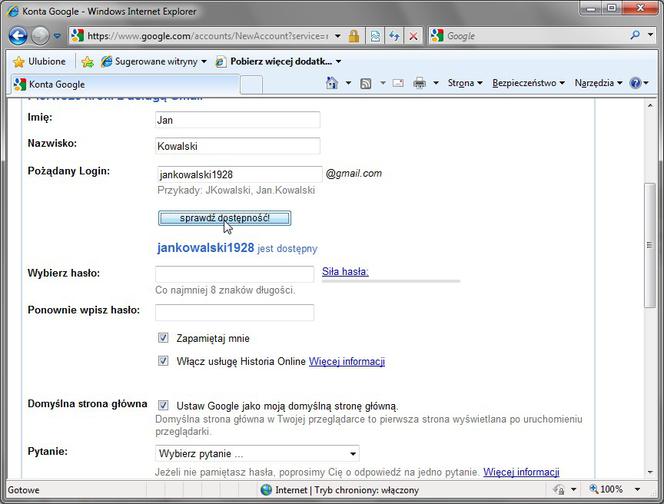664x504 pixels.
Task: Open search provider options dropdown arrow
Action: tap(650, 35)
